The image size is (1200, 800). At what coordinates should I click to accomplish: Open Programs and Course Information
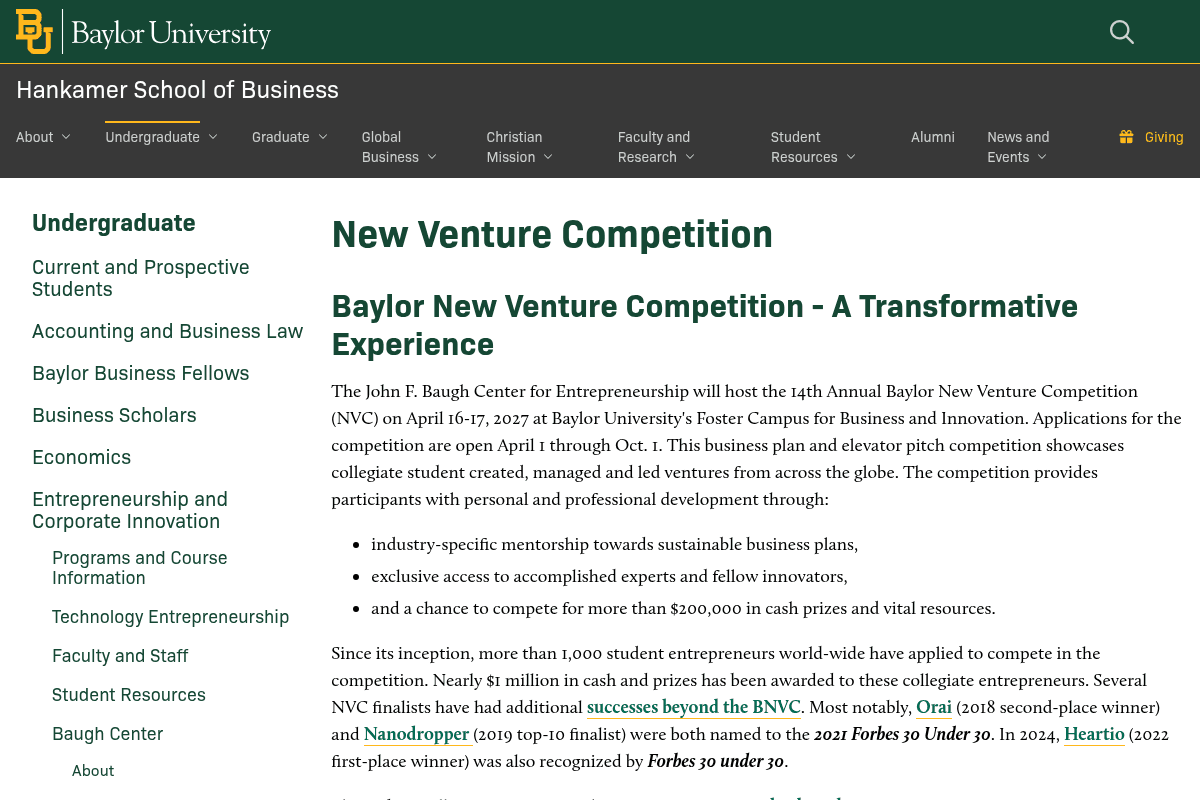(x=140, y=568)
